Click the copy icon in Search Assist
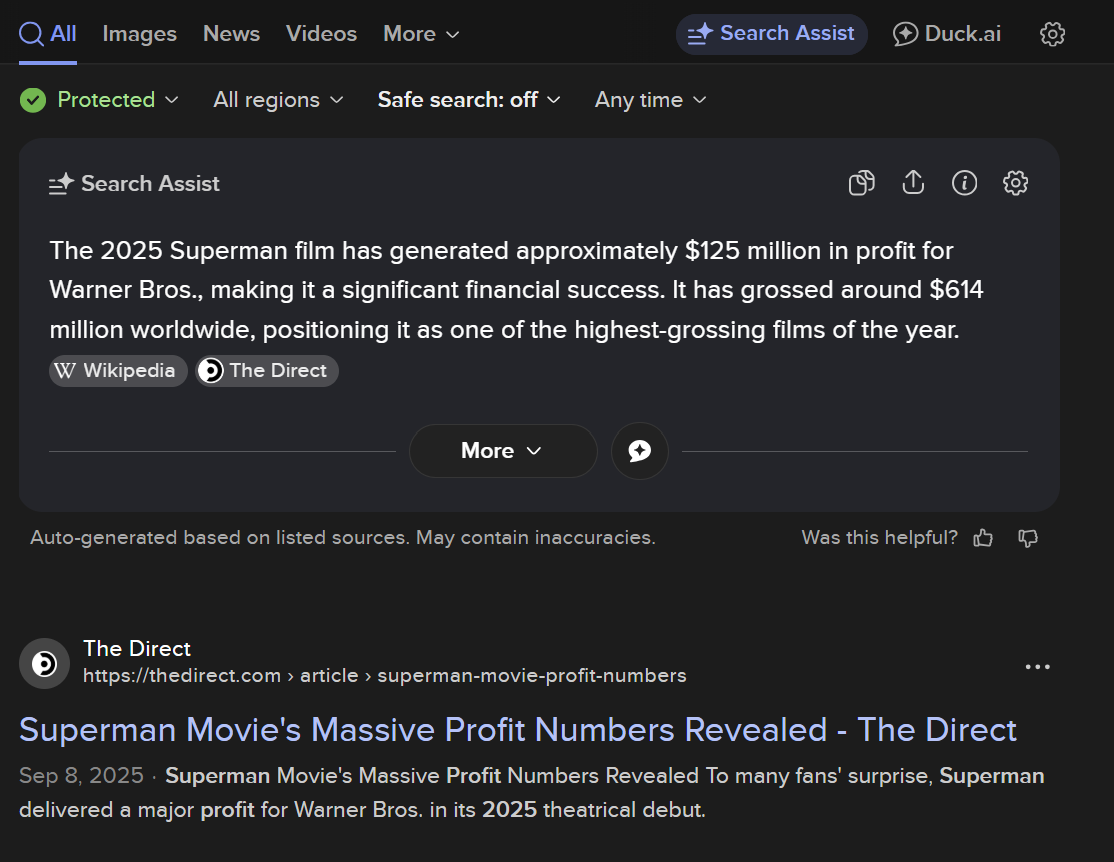The height and width of the screenshot is (862, 1114). (862, 183)
